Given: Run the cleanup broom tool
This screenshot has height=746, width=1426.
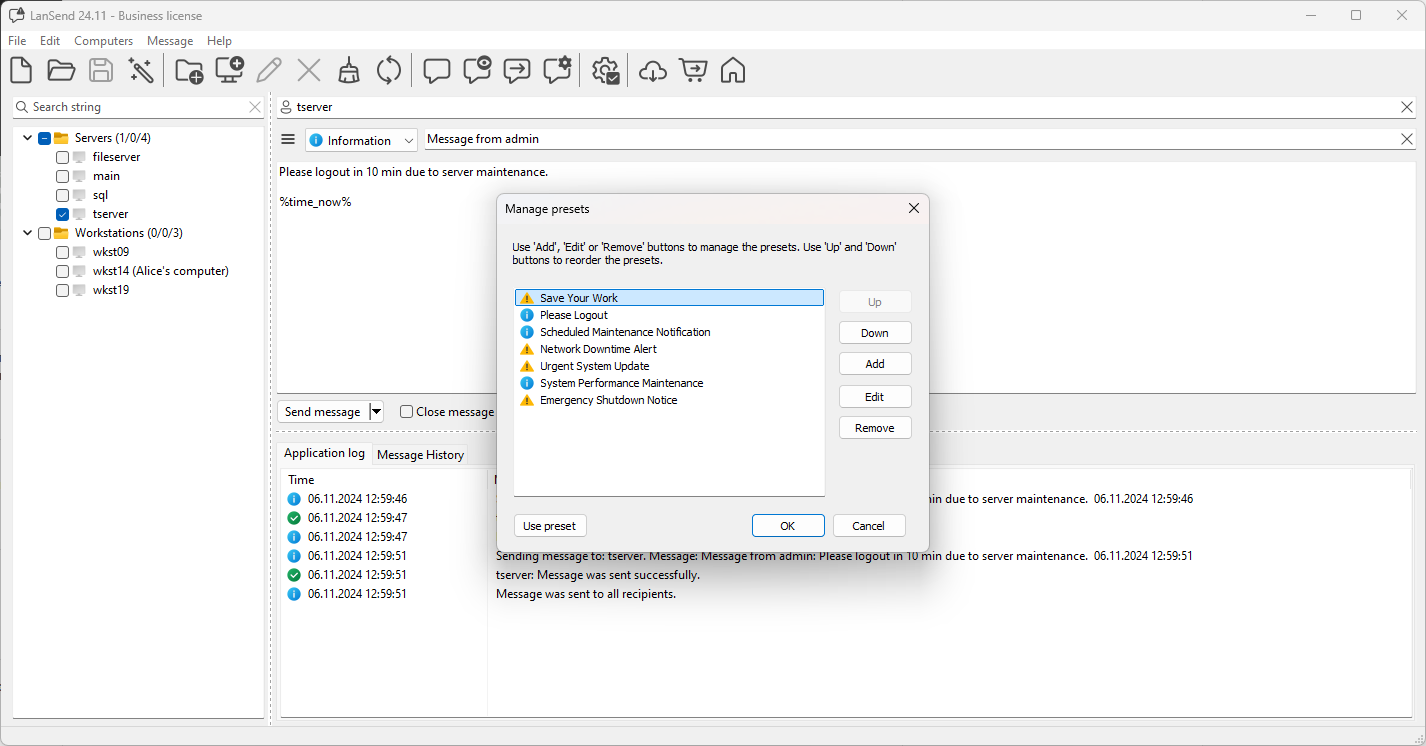Looking at the screenshot, I should (348, 70).
